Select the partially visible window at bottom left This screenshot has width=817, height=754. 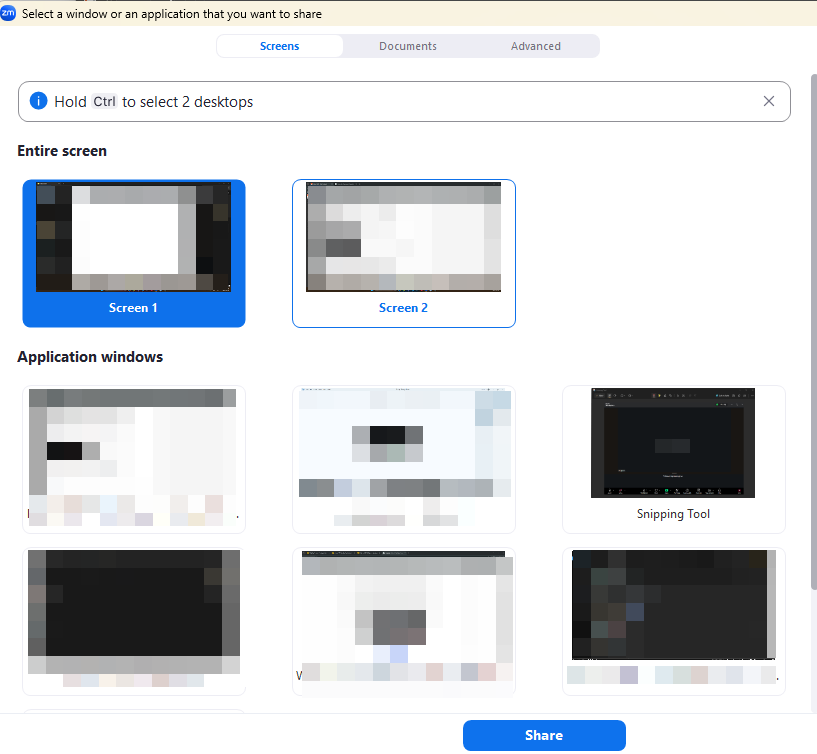134,711
